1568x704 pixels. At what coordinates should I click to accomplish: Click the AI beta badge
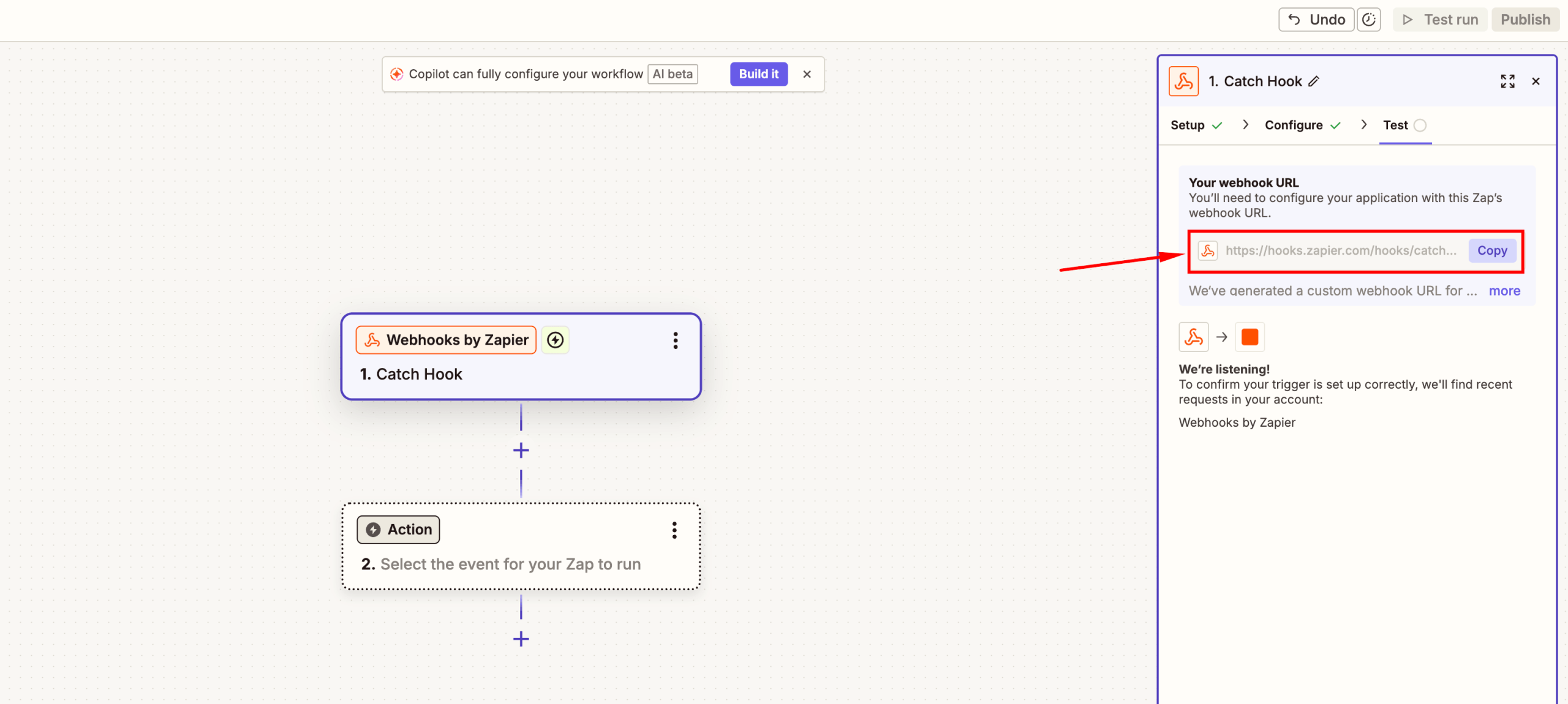pos(673,74)
